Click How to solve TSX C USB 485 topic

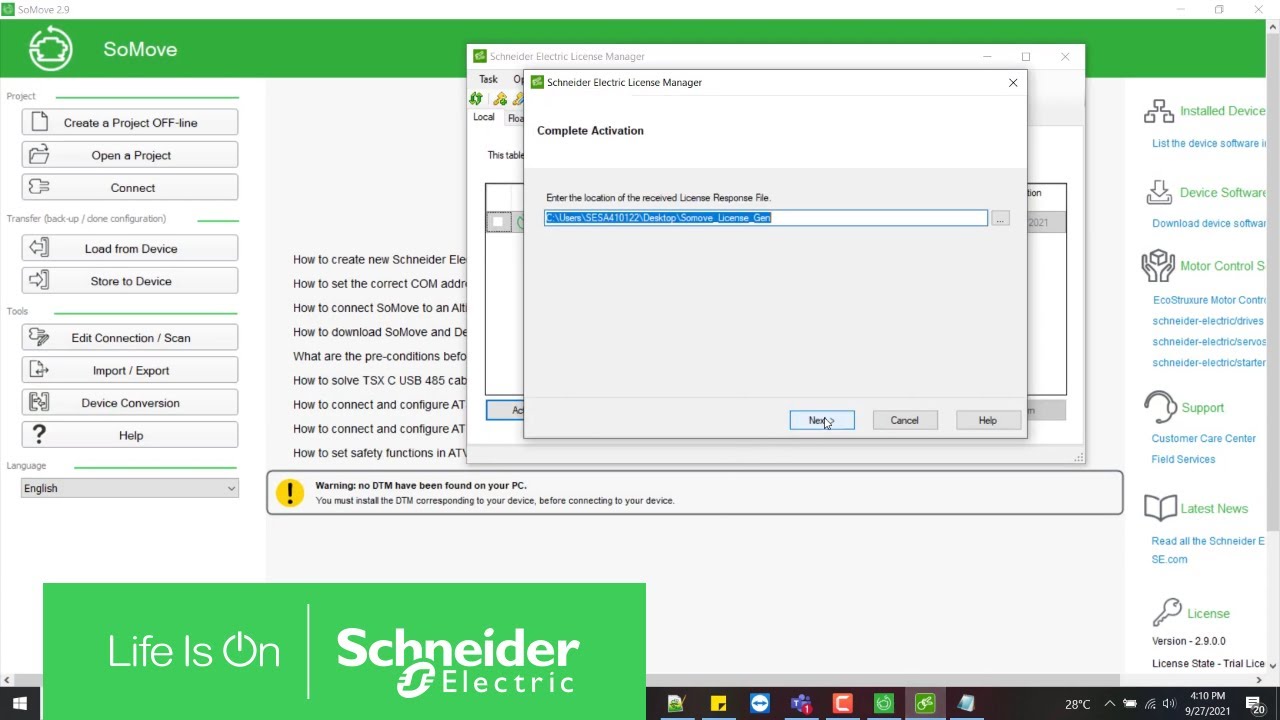(x=380, y=380)
